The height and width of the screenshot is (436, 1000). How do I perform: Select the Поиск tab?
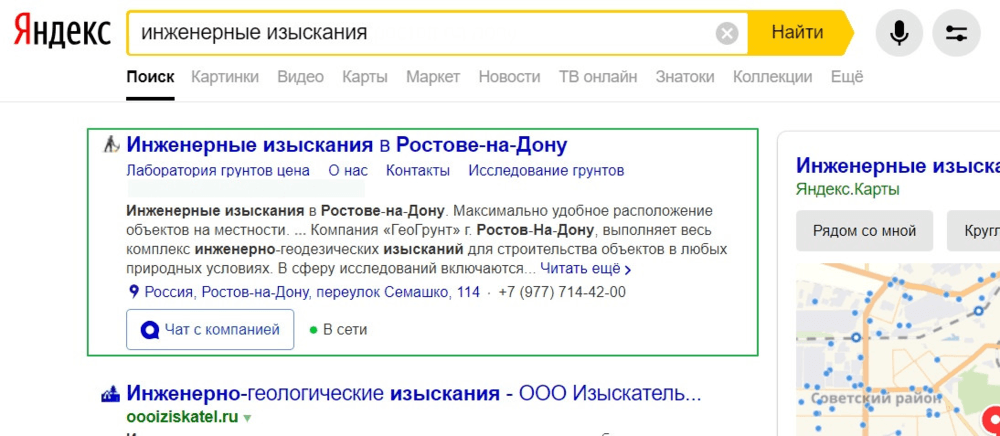pyautogui.click(x=151, y=77)
